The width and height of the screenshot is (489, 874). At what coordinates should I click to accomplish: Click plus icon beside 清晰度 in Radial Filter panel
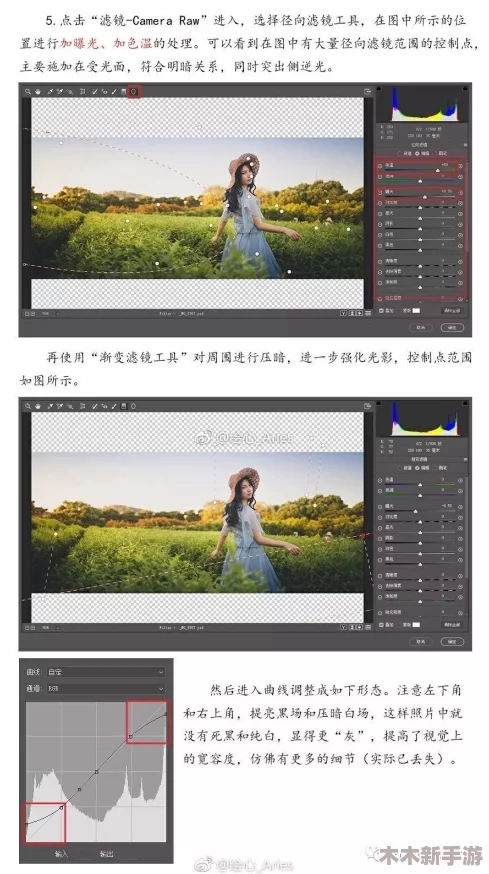pos(461,261)
